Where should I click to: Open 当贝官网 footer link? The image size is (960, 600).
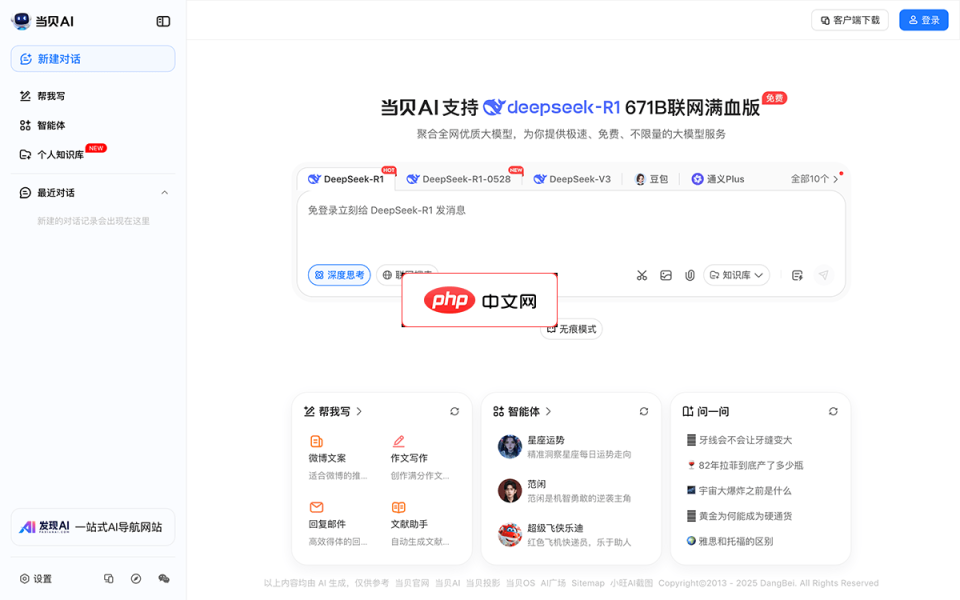click(x=412, y=583)
